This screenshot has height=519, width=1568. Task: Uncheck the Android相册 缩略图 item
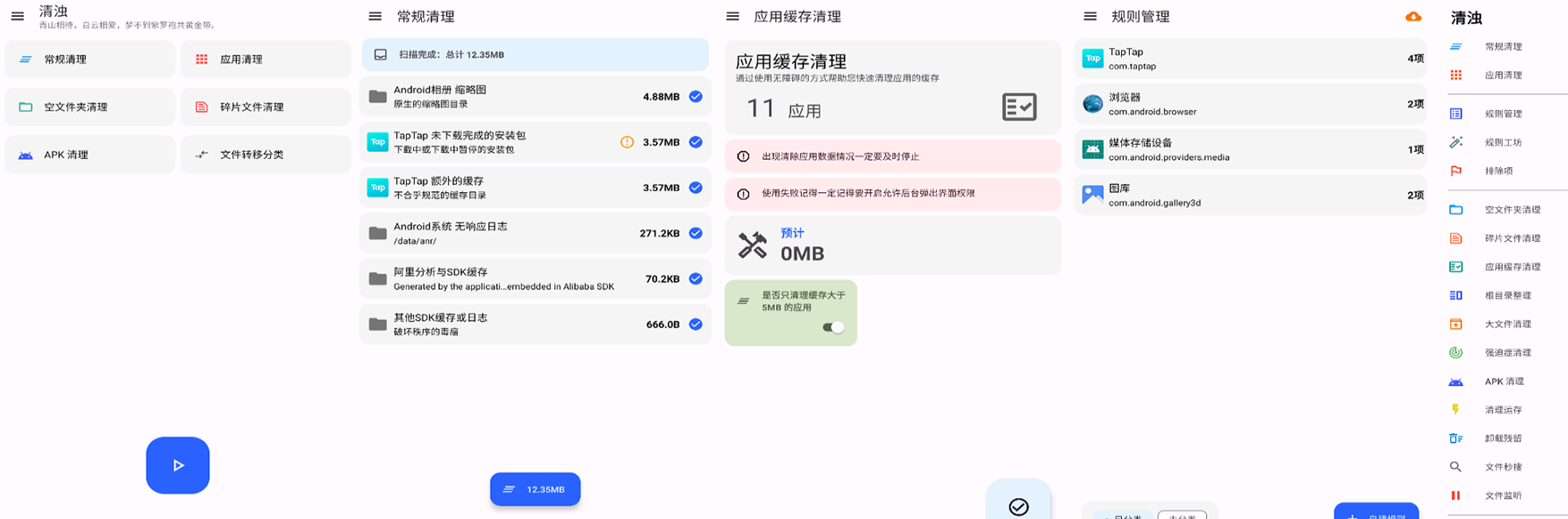pos(695,96)
